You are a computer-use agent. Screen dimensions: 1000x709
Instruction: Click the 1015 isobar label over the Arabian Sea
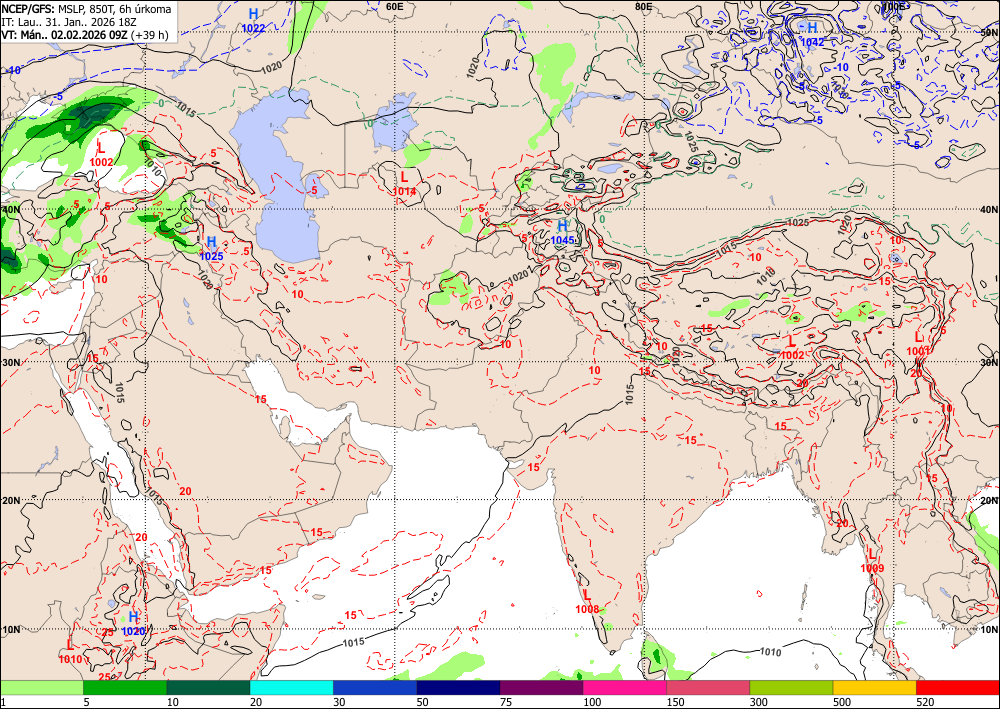[x=353, y=641]
